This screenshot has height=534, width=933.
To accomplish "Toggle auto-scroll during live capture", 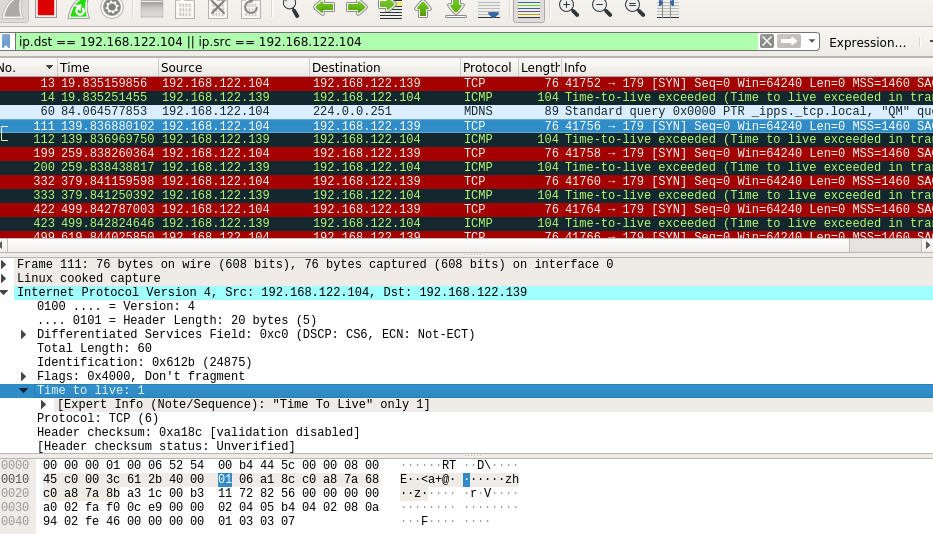I will (489, 8).
